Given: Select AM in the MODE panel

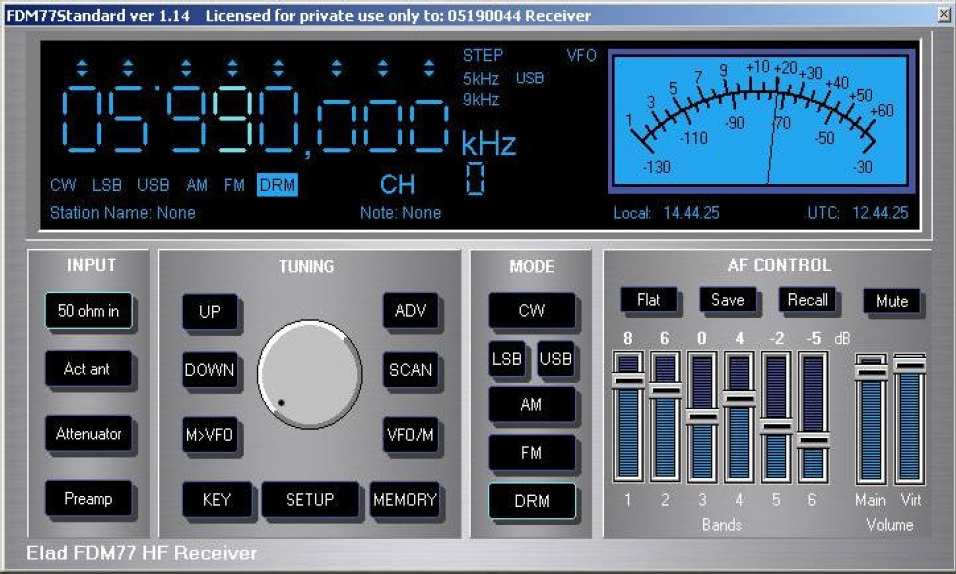Looking at the screenshot, I should pyautogui.click(x=532, y=404).
